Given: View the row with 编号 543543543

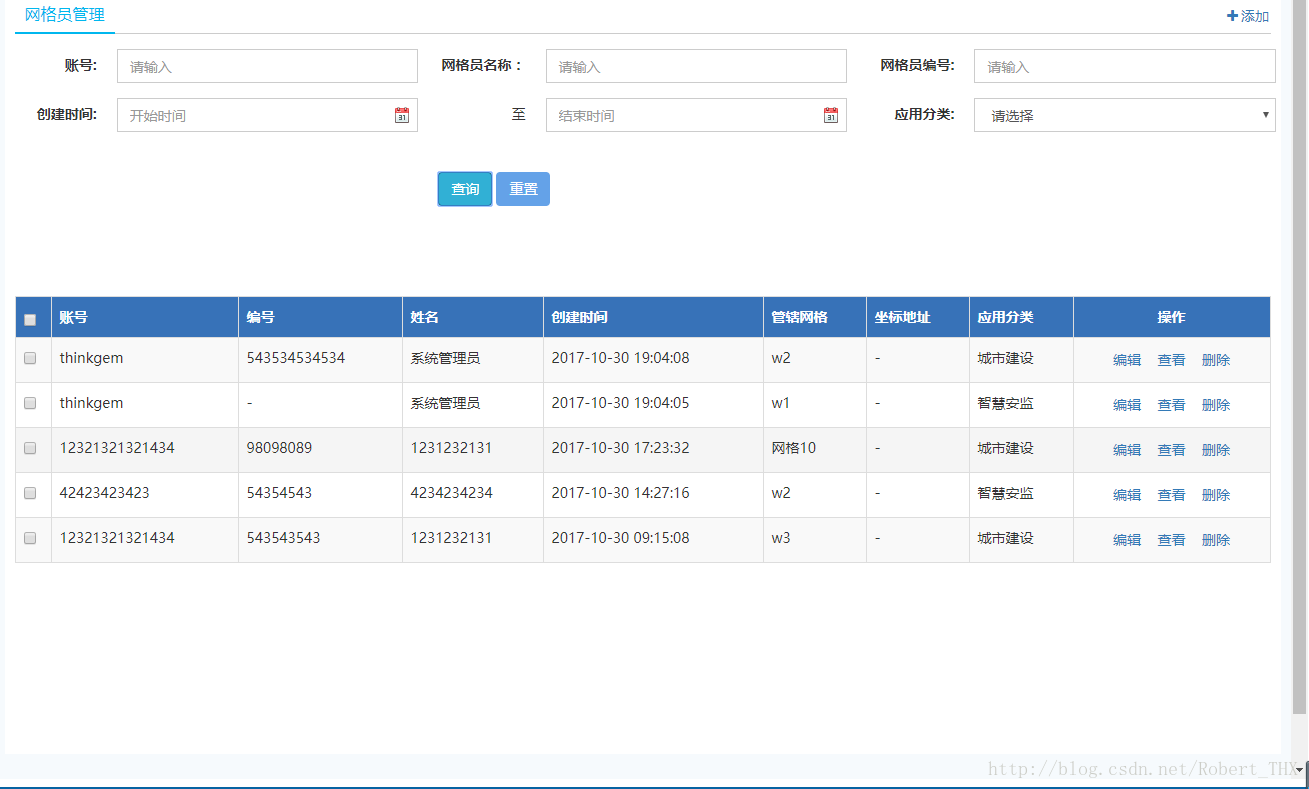Looking at the screenshot, I should point(1171,540).
